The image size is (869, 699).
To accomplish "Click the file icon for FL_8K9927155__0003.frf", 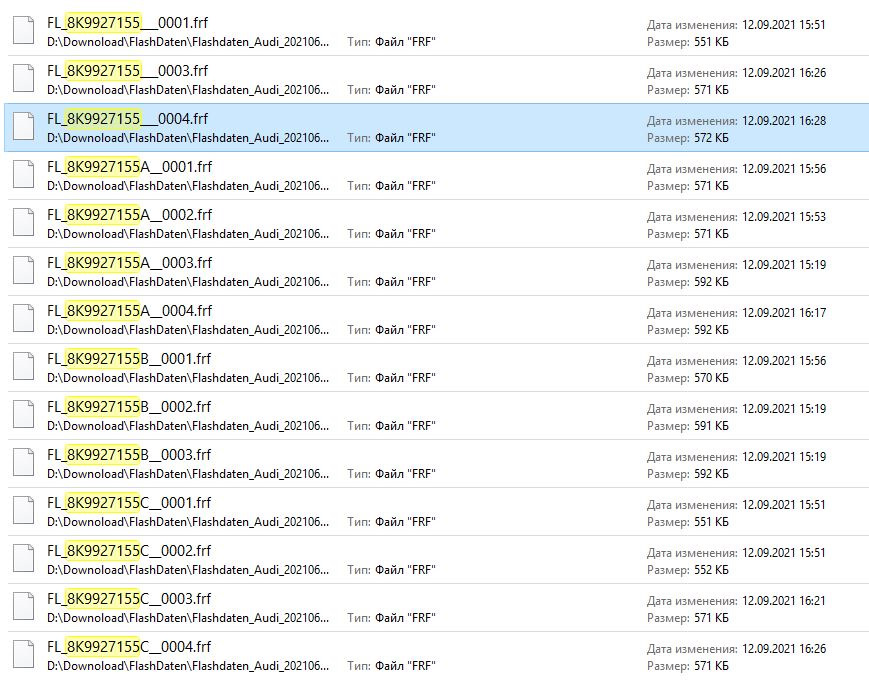I will 24,79.
